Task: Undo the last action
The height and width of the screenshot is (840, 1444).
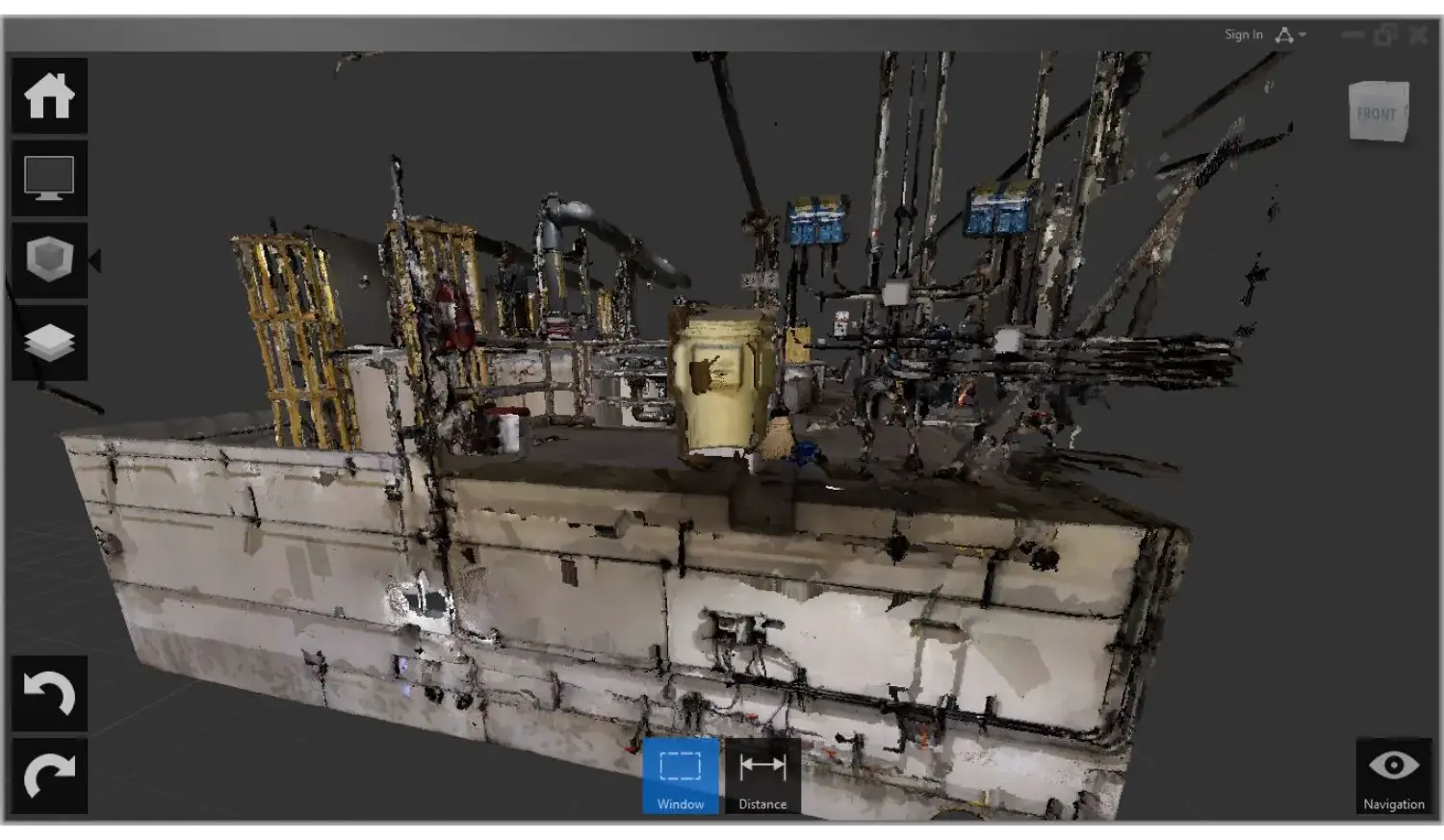Action: (49, 693)
